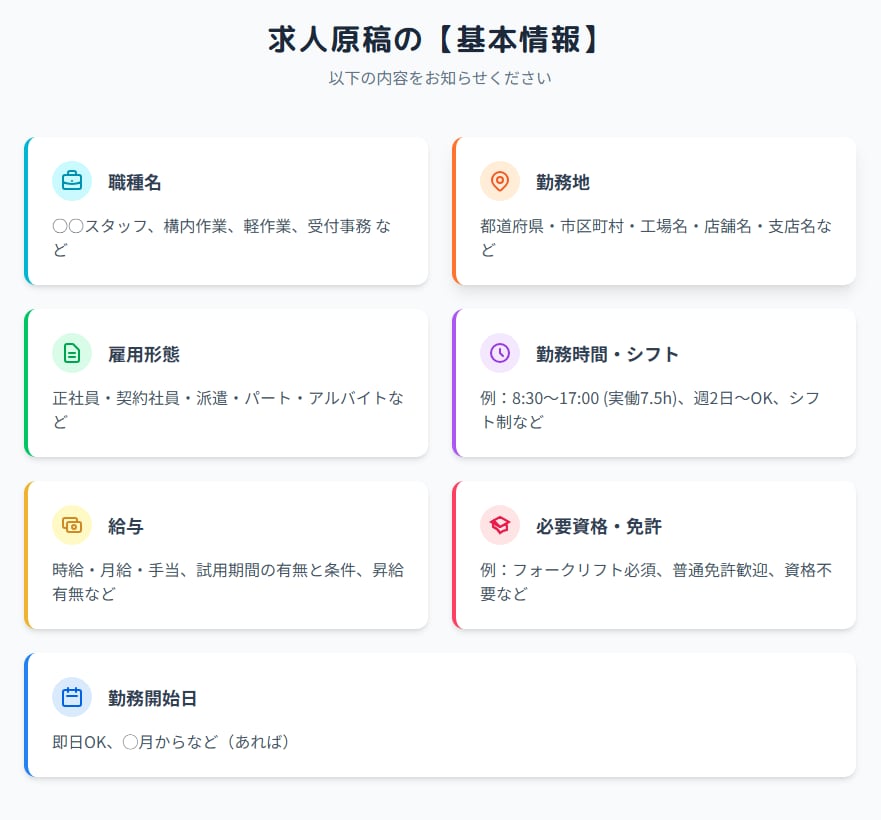Click the clock icon for 勤務時間・シフト
The height and width of the screenshot is (820, 881).
(x=499, y=353)
